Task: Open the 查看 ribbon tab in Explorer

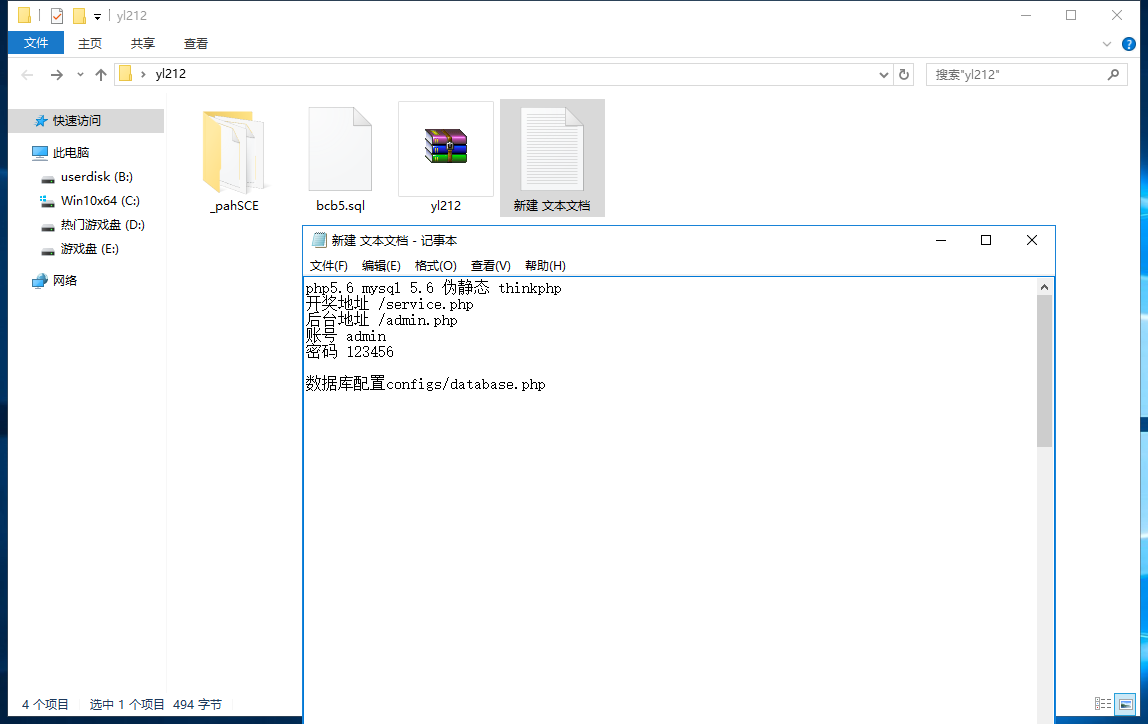Action: (x=195, y=44)
